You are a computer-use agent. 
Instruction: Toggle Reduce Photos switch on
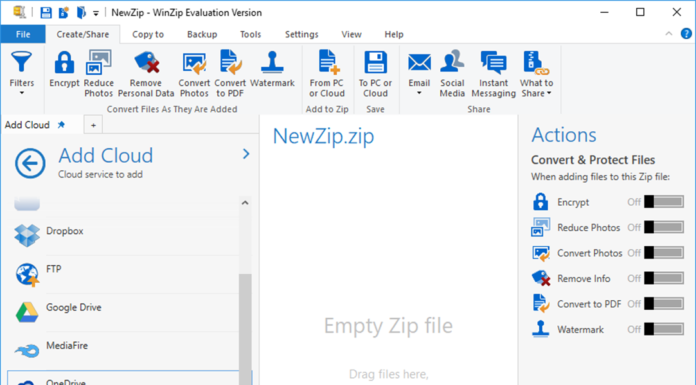pos(664,227)
